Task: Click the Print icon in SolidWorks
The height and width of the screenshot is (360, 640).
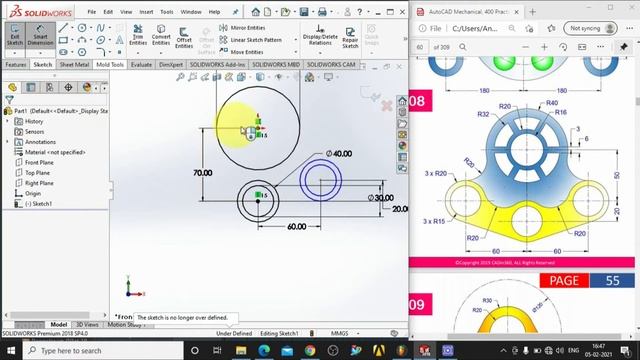Action: tap(322, 12)
